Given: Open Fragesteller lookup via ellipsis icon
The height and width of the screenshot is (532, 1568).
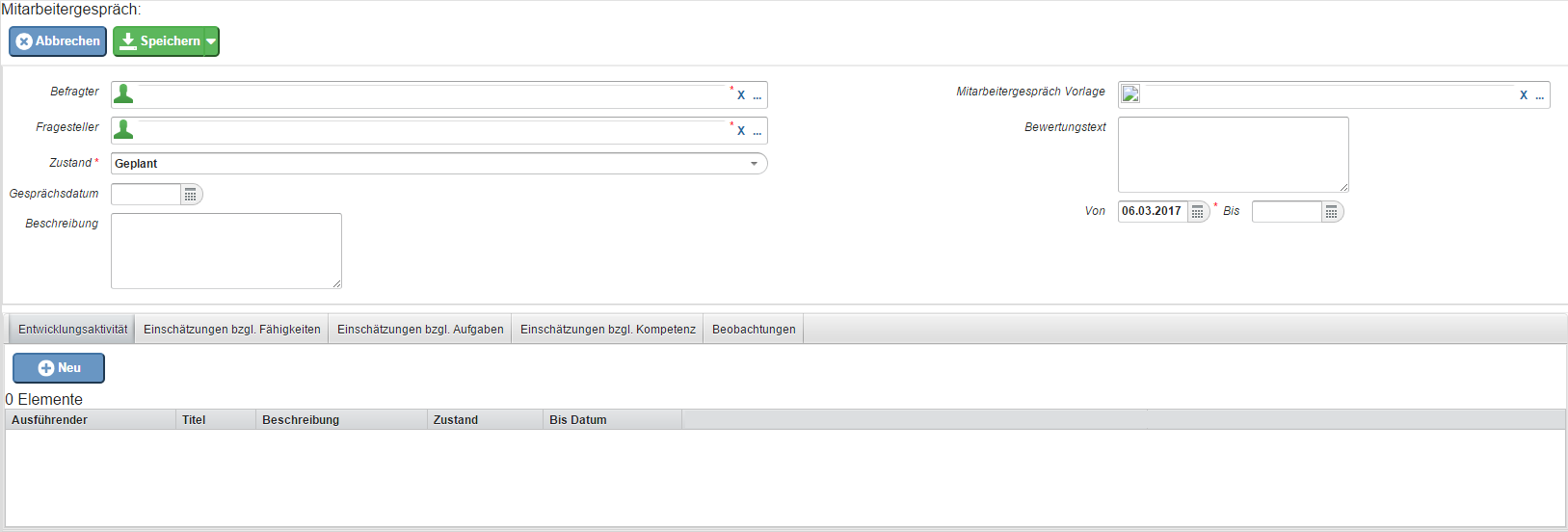Looking at the screenshot, I should [x=757, y=131].
